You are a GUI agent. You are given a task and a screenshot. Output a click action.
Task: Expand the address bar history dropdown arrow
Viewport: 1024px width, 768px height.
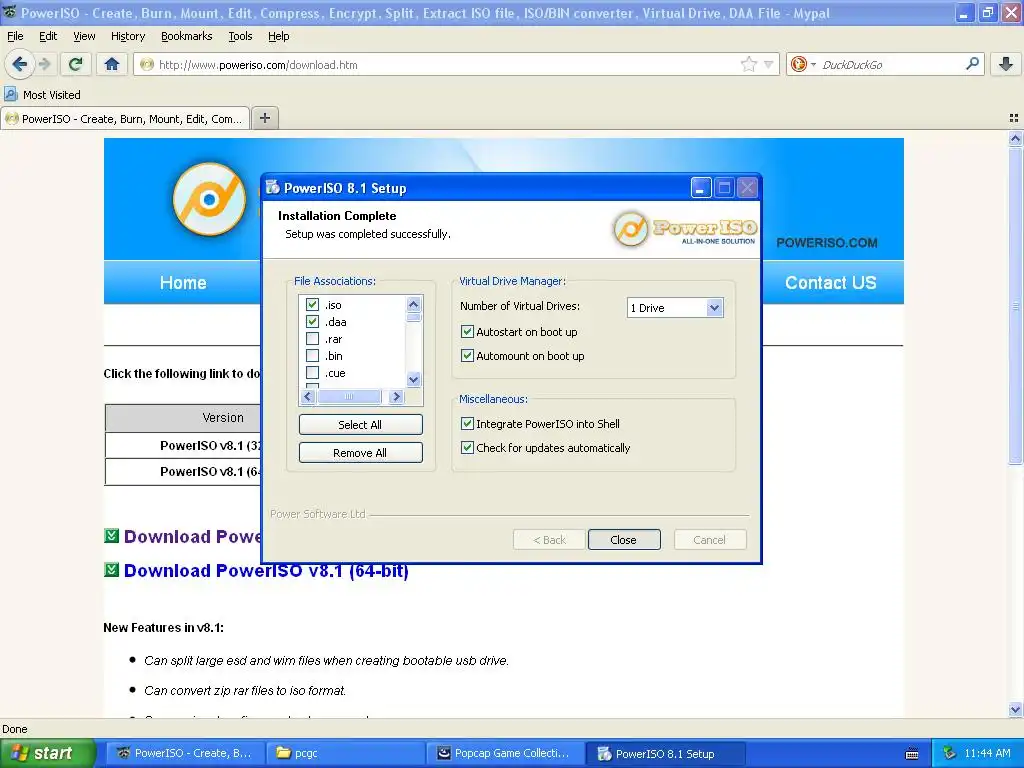pyautogui.click(x=769, y=65)
